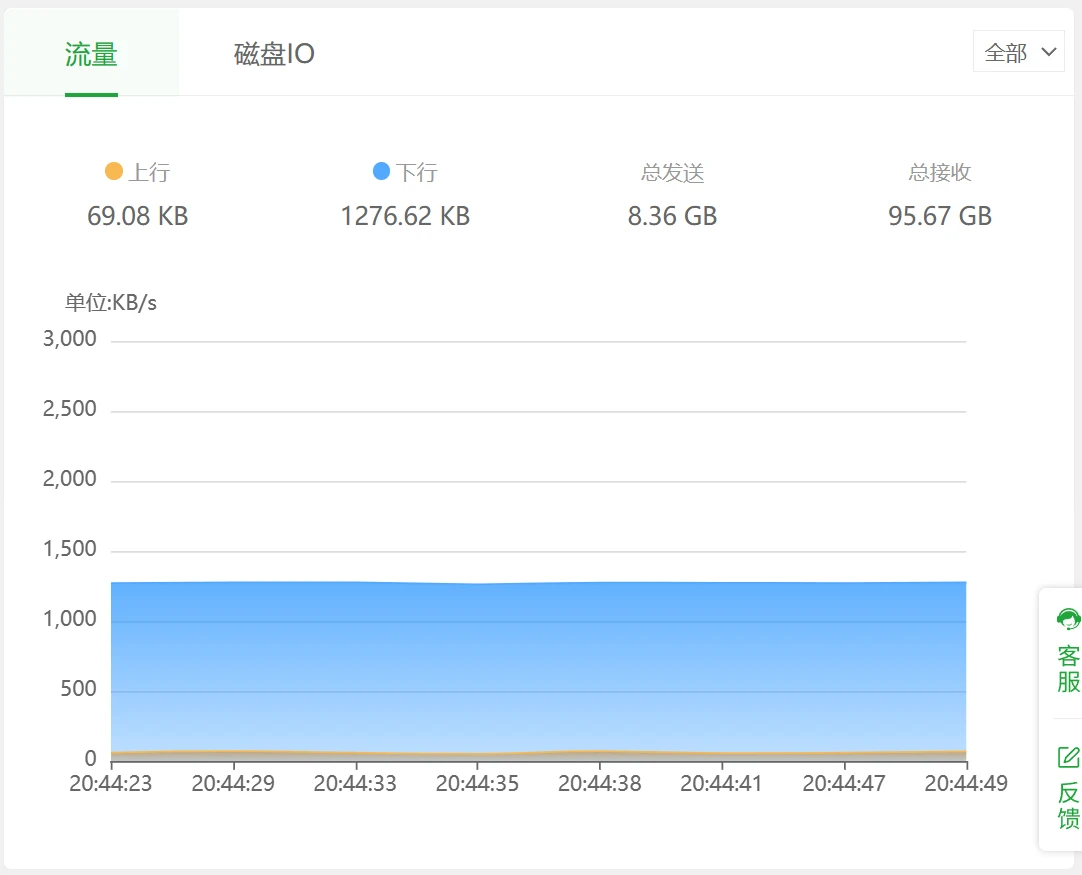The image size is (1082, 875).
Task: Toggle the orange 上行 legend dot
Action: [114, 172]
